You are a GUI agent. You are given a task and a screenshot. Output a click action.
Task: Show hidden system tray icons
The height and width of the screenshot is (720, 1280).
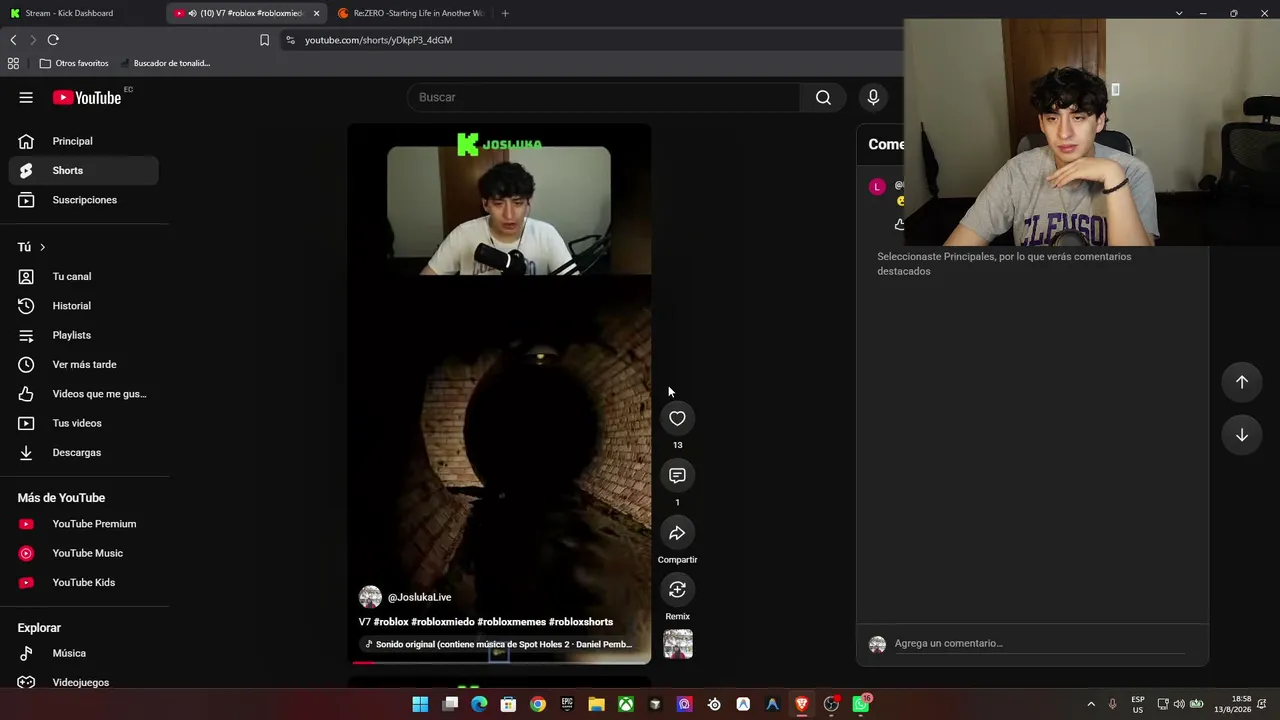coord(1091,704)
